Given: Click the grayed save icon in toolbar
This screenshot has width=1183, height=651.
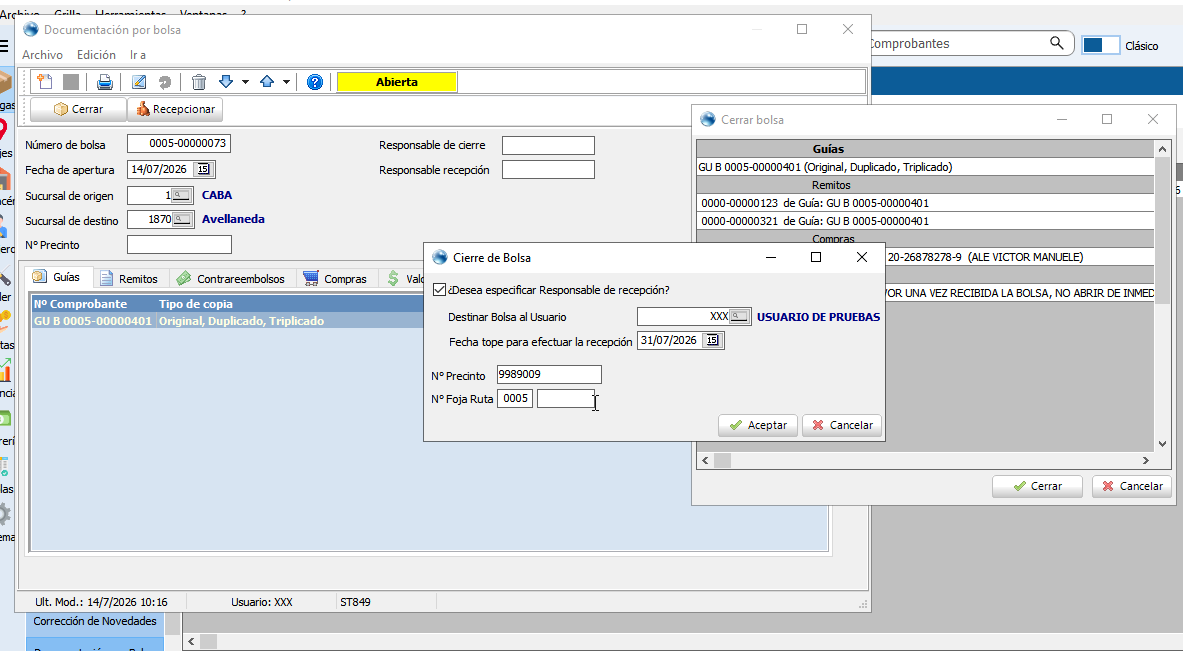Looking at the screenshot, I should (71, 81).
